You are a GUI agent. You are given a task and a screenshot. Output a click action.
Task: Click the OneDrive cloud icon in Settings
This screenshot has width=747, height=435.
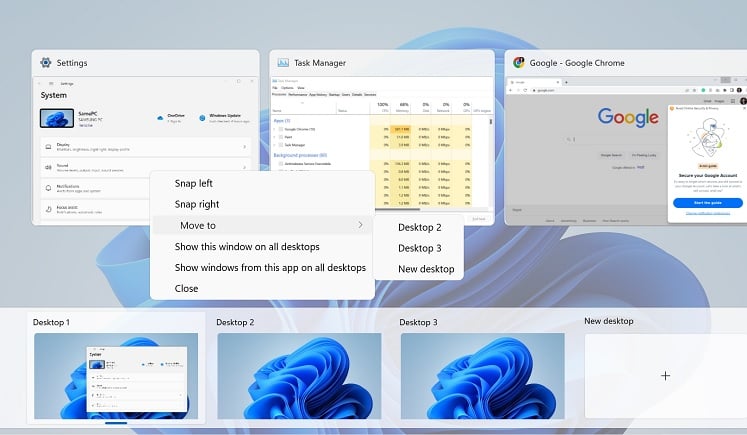click(160, 118)
